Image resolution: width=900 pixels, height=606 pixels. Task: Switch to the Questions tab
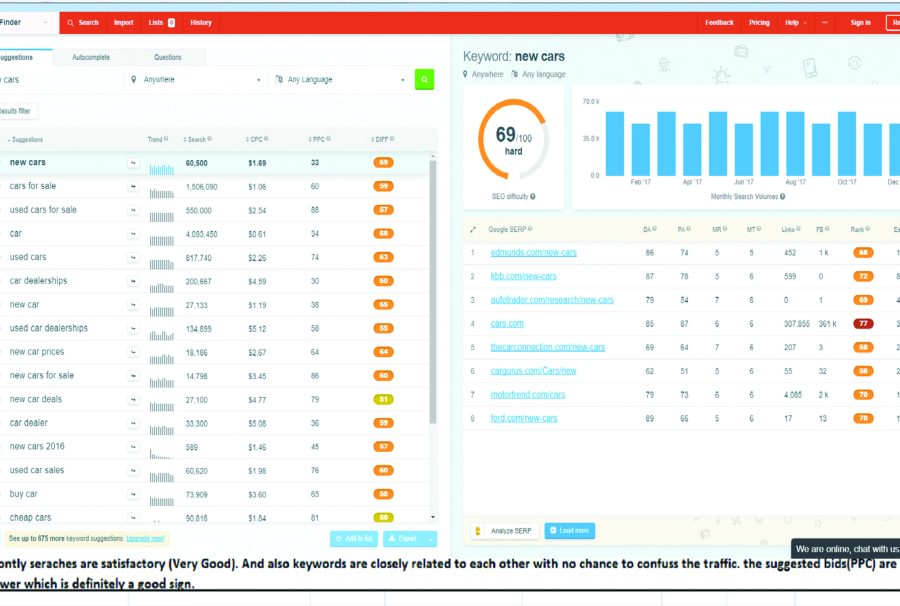tap(168, 57)
